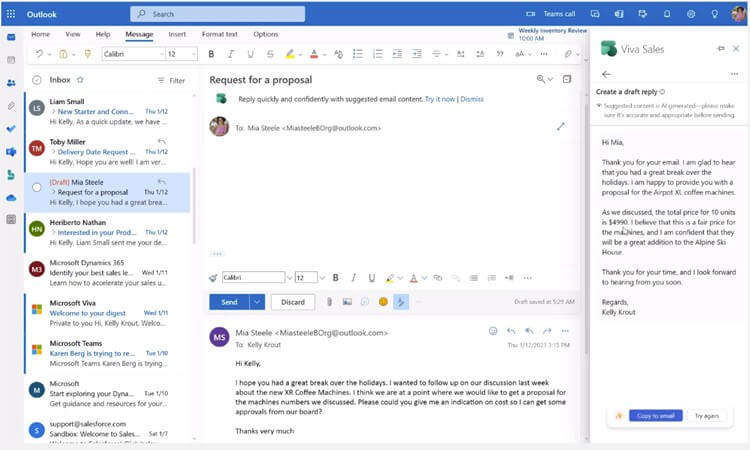Open the notifications bell in the header

[667, 14]
